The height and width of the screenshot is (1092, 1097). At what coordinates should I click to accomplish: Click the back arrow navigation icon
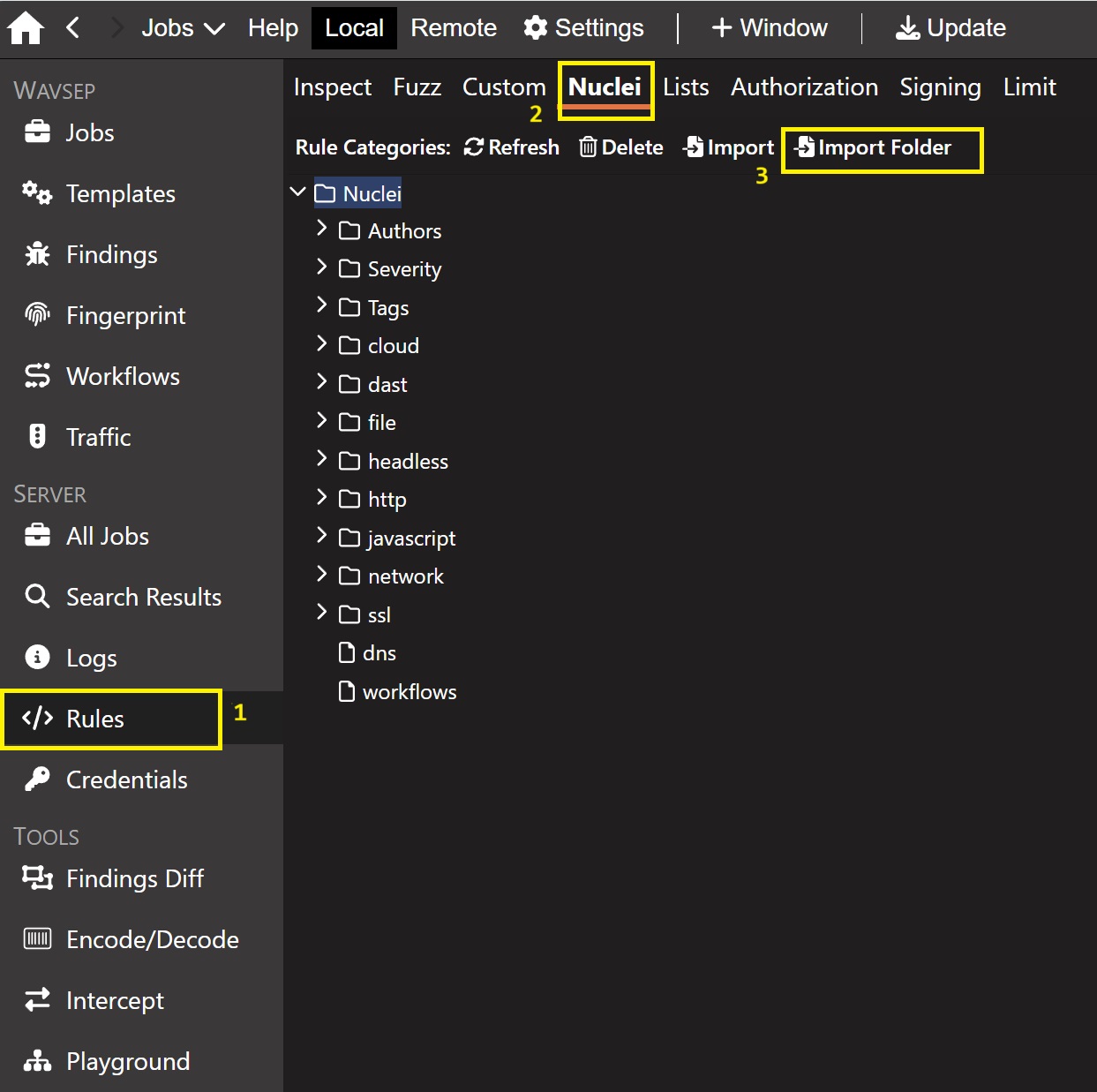pyautogui.click(x=73, y=28)
